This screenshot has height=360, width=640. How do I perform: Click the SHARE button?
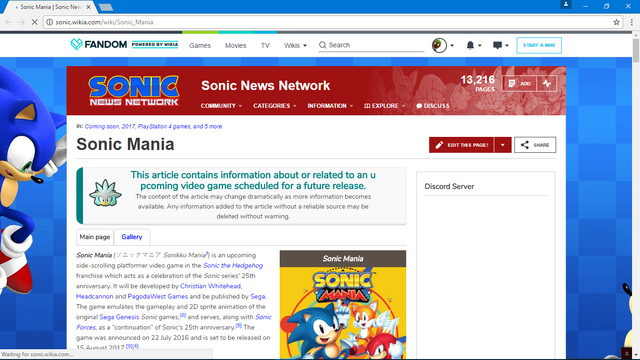(x=535, y=145)
